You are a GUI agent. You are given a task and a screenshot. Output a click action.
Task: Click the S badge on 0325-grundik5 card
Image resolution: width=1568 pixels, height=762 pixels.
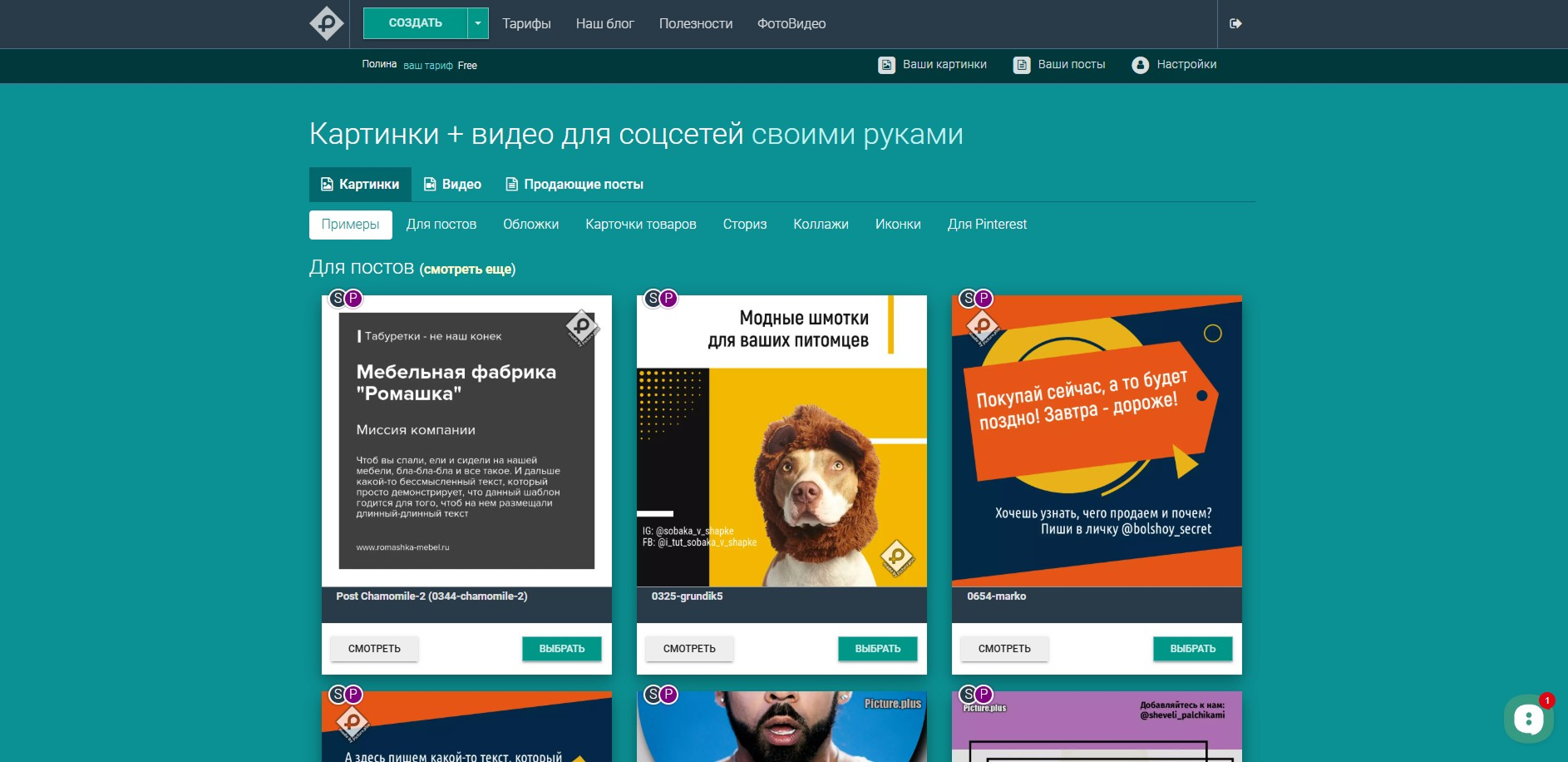(653, 298)
